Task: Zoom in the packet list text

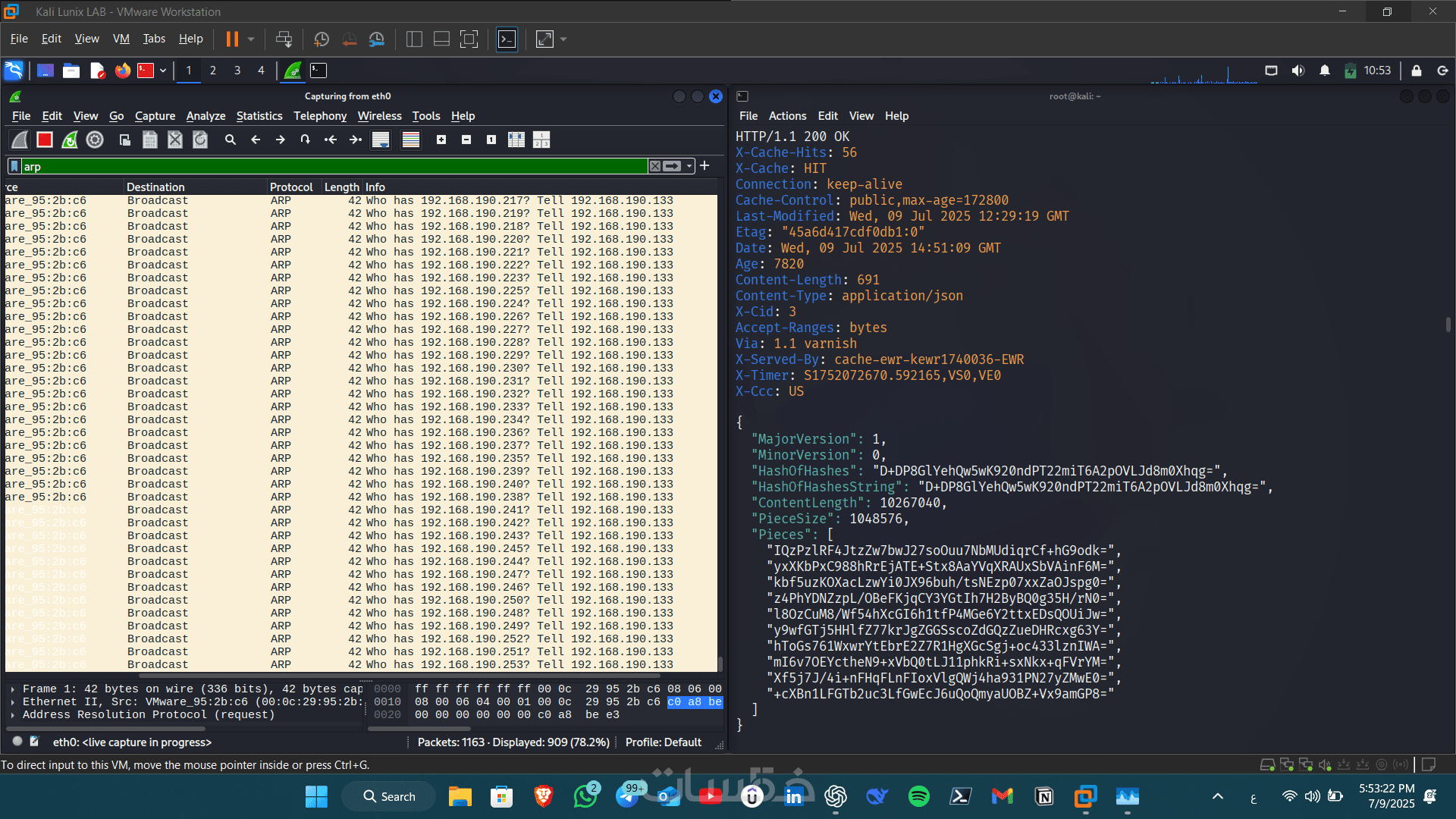Action: 441,140
